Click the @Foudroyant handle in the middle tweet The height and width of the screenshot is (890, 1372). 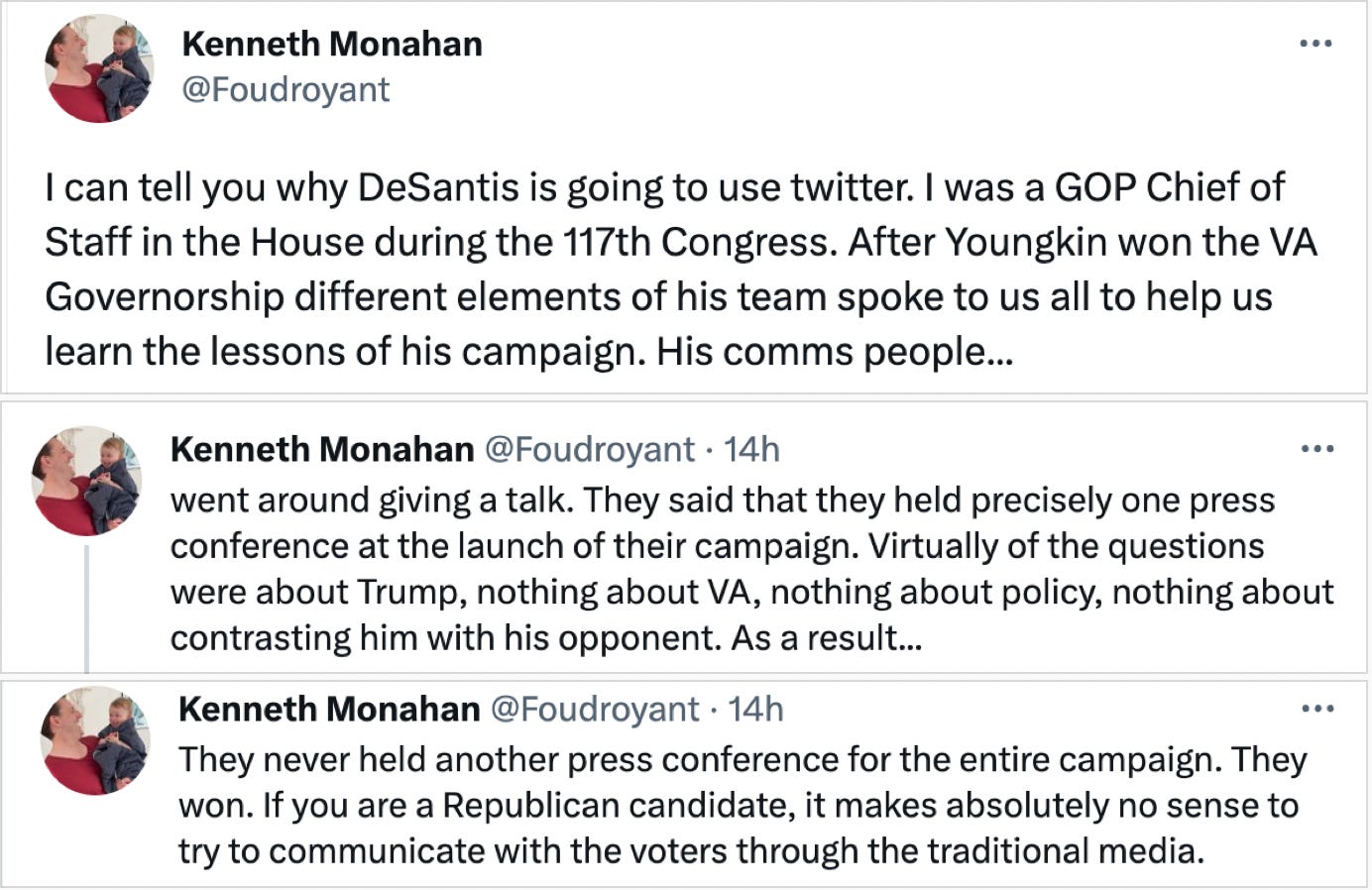click(x=589, y=449)
